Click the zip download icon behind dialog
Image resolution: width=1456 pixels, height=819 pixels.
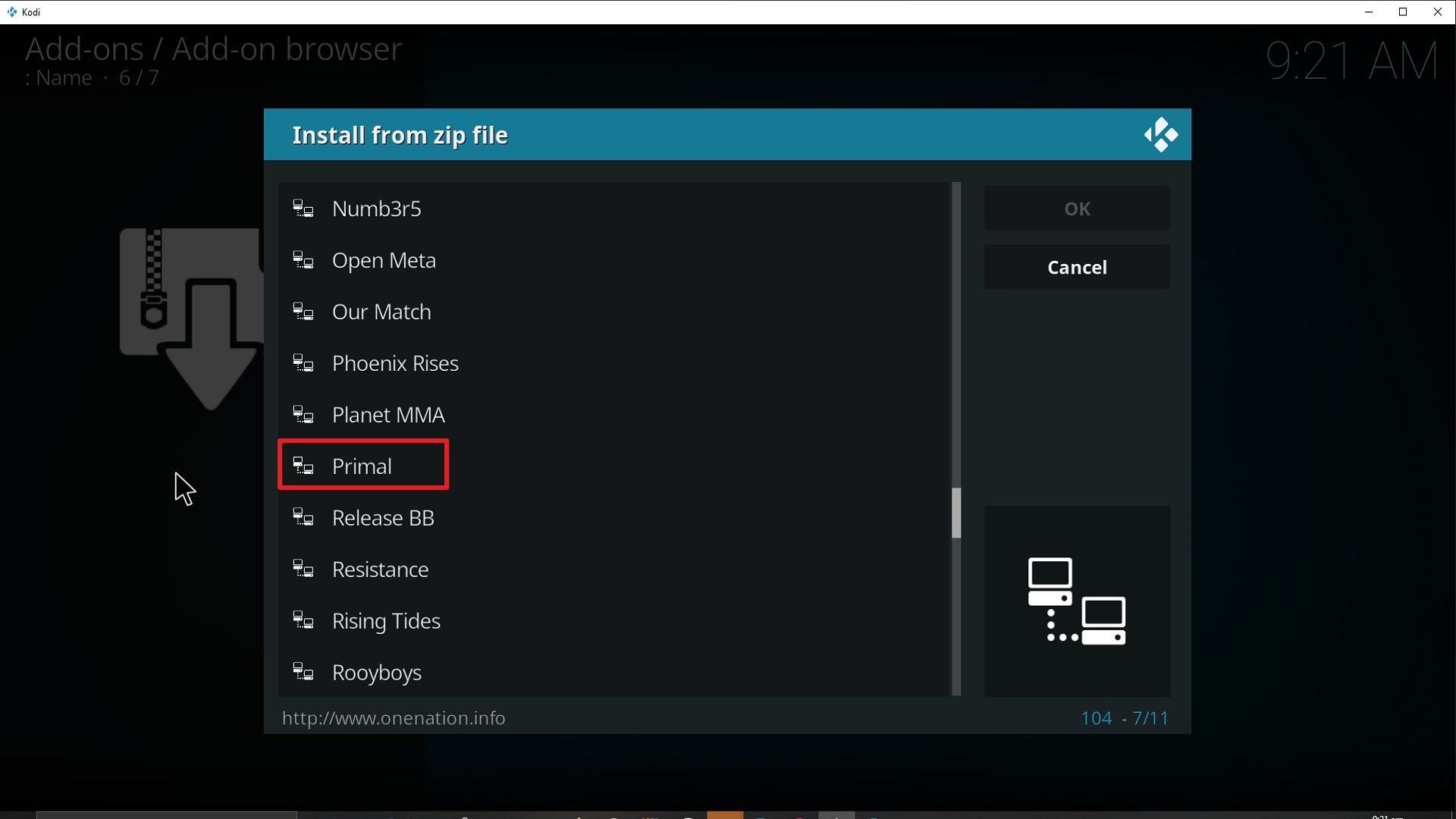tap(191, 319)
